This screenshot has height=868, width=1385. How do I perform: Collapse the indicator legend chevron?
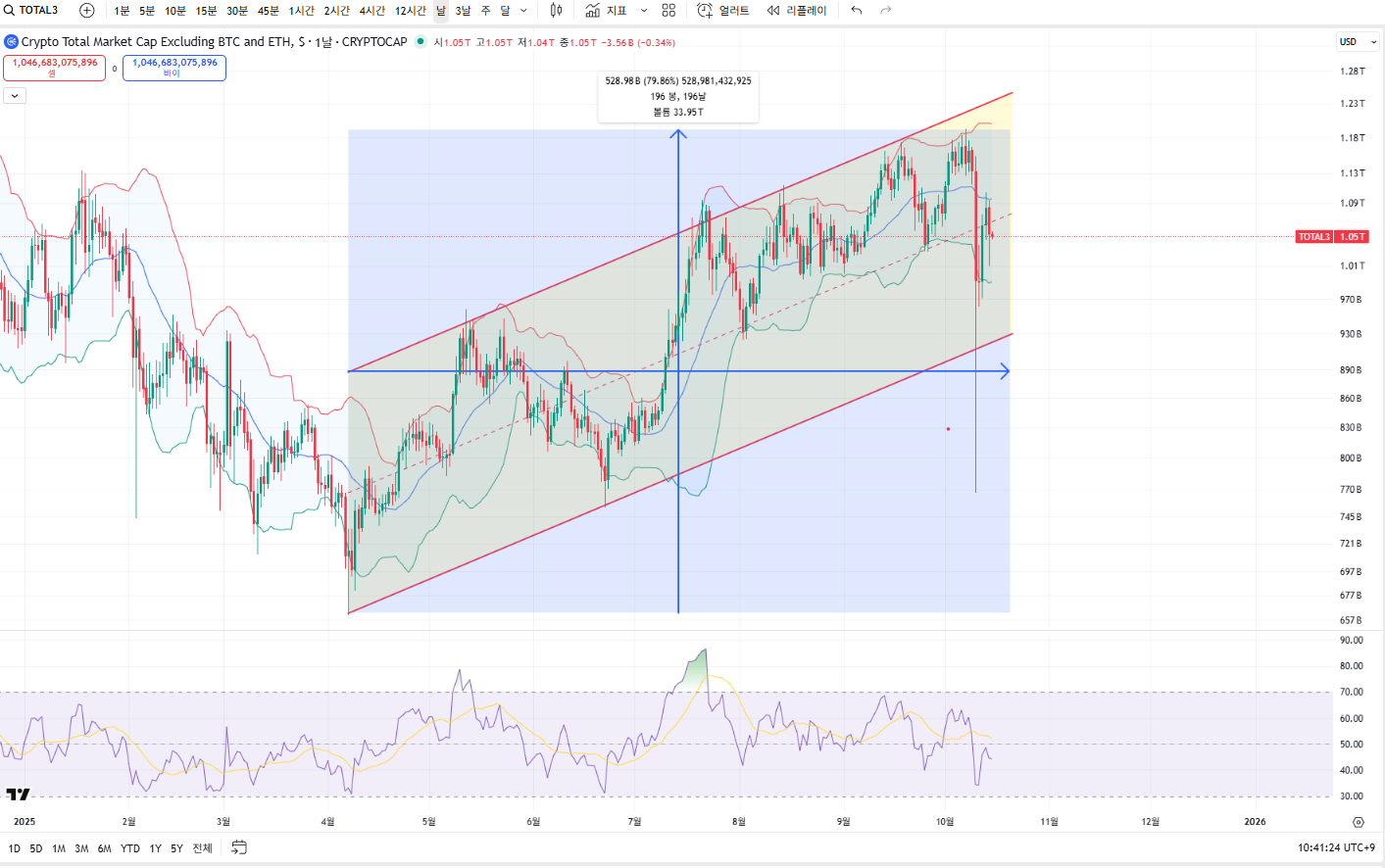tap(15, 96)
